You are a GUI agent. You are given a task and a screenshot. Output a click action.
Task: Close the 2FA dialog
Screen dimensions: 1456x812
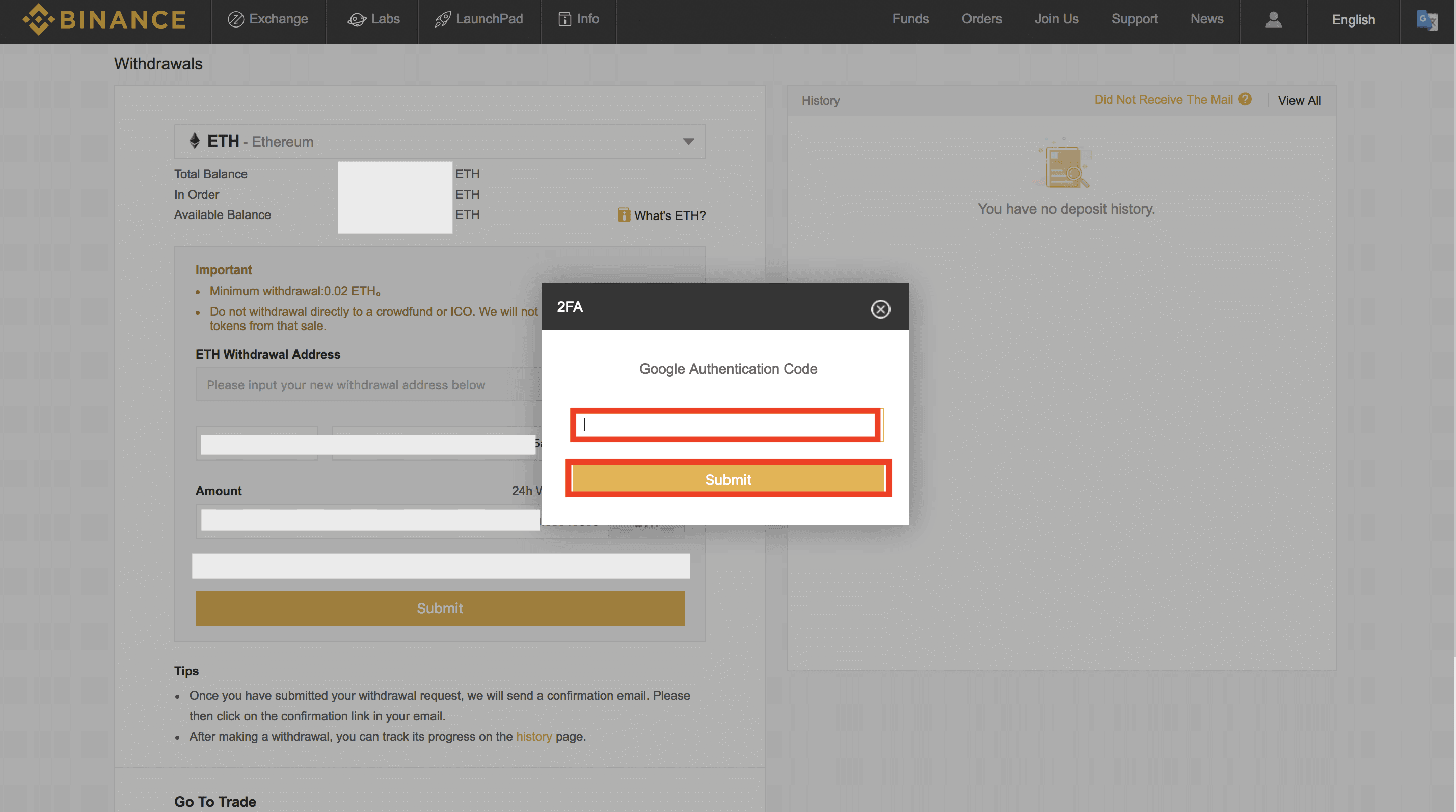[880, 309]
